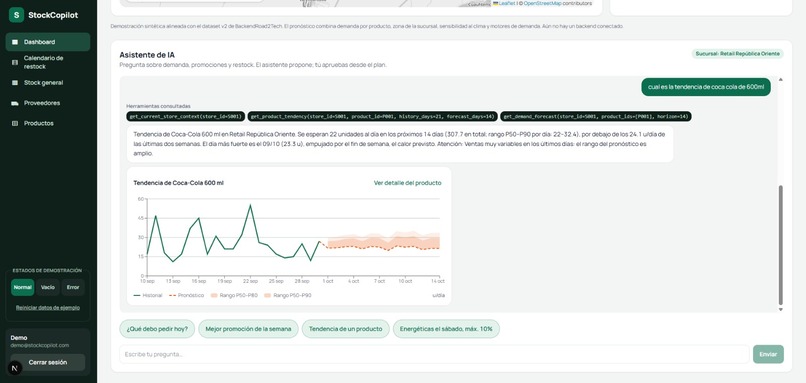Image resolution: width=806 pixels, height=383 pixels.
Task: Go to Calendario de restock
Action: click(48, 62)
